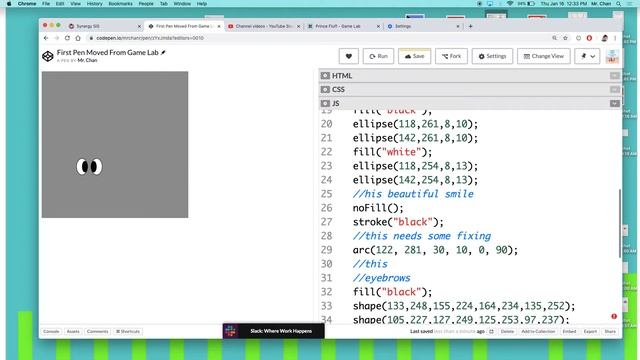Open the File menu
The image size is (640, 360).
click(46, 4)
